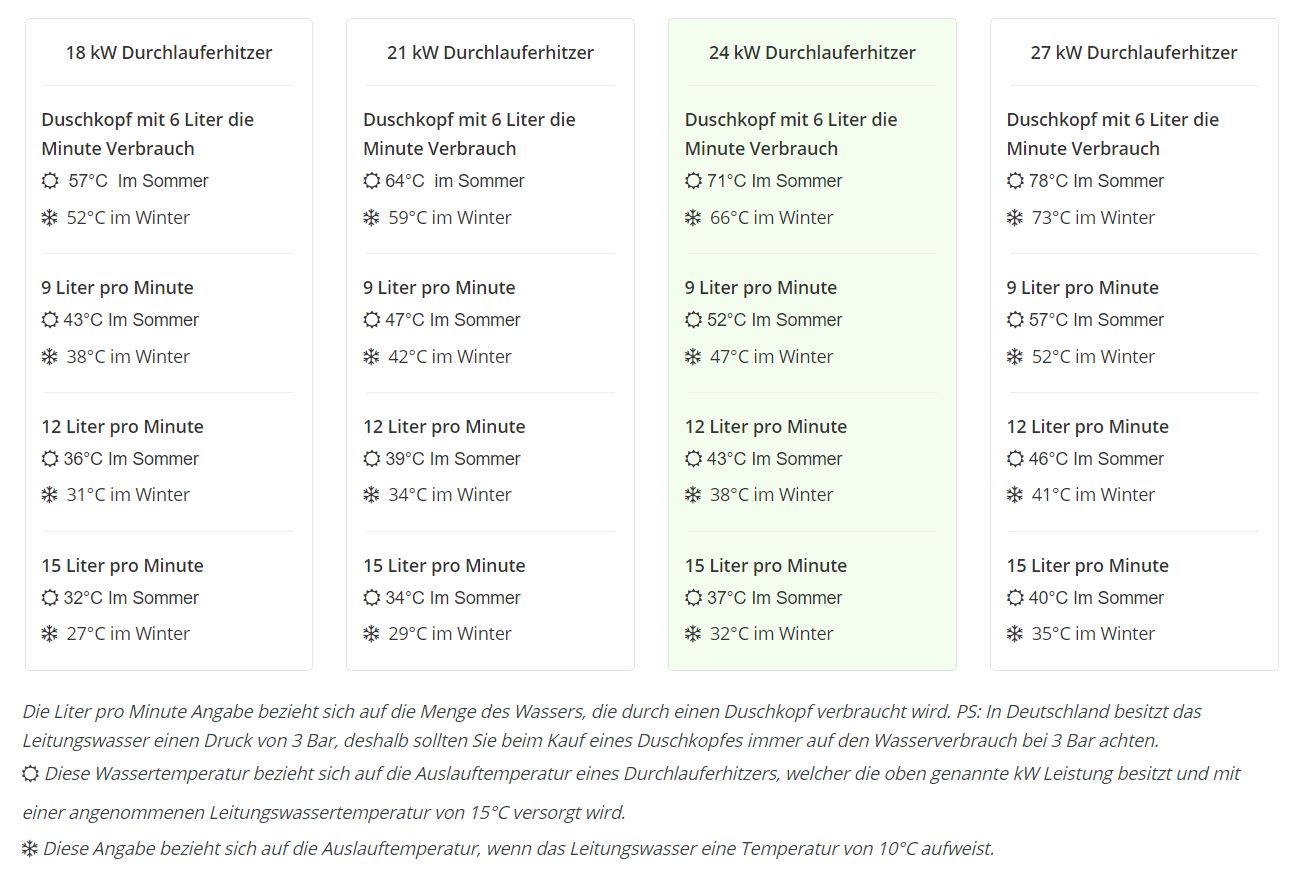Click 12 Liter pro Minute in the 18 kW card
Screen dimensions: 1307x880
tap(122, 427)
